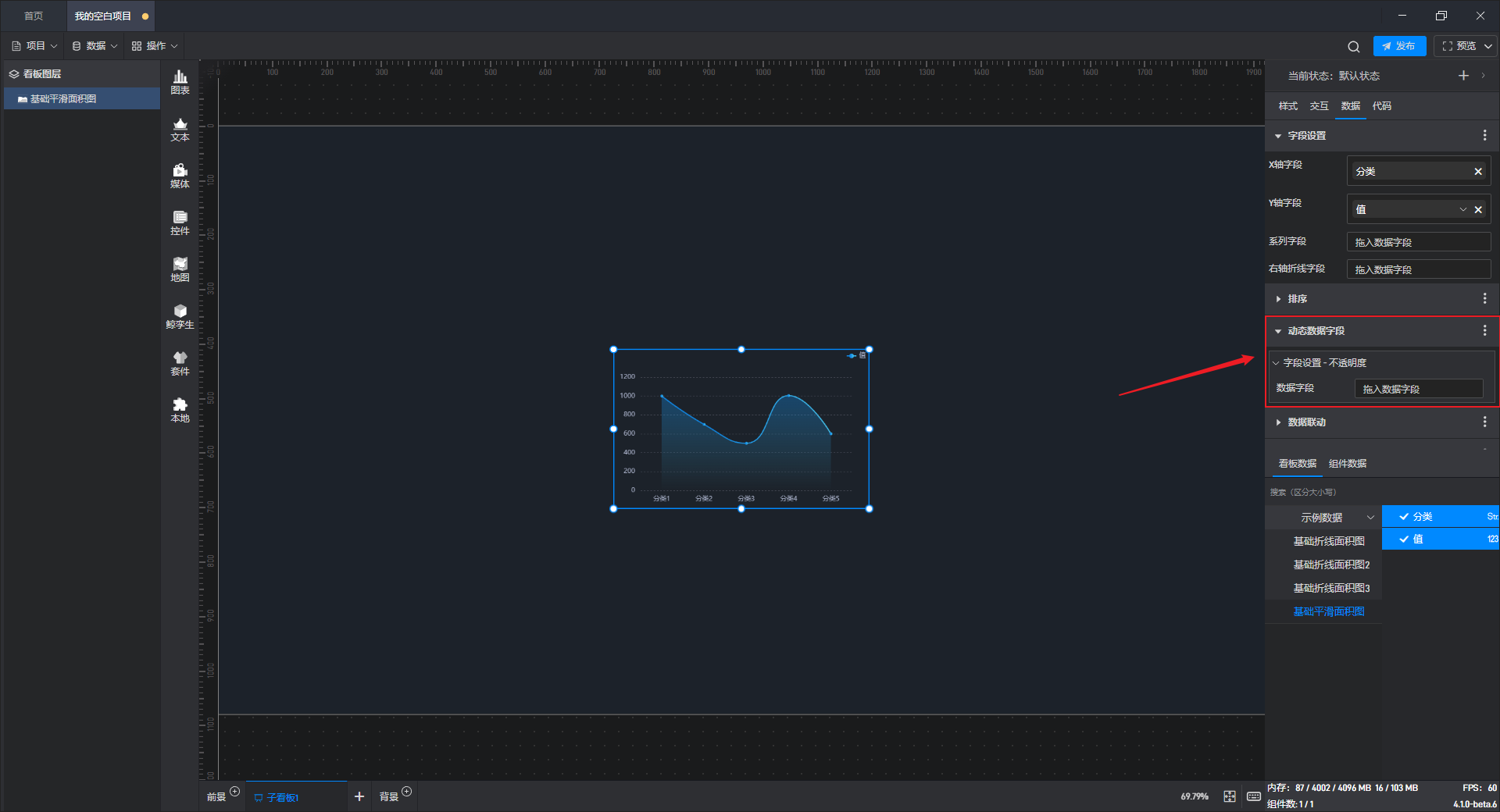Open the 预览 dropdown arrow
This screenshot has width=1500, height=812.
click(x=1488, y=46)
